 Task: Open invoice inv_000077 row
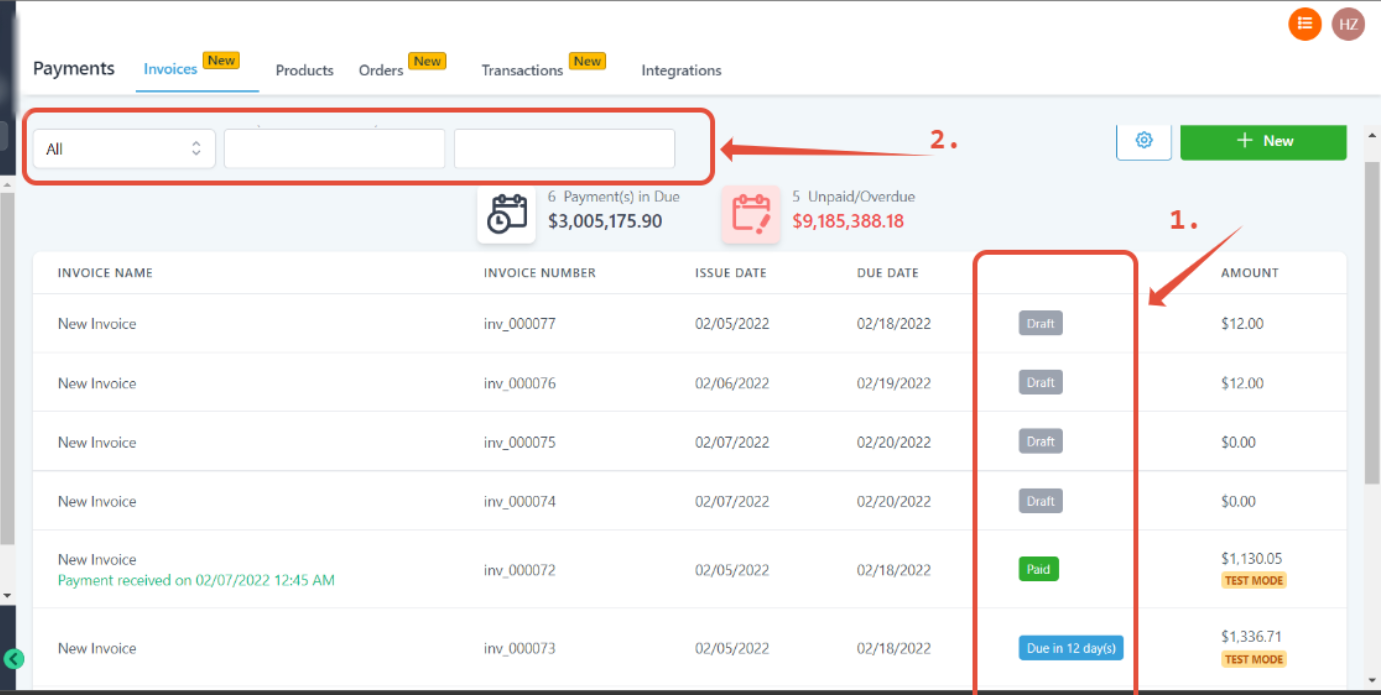click(x=689, y=324)
